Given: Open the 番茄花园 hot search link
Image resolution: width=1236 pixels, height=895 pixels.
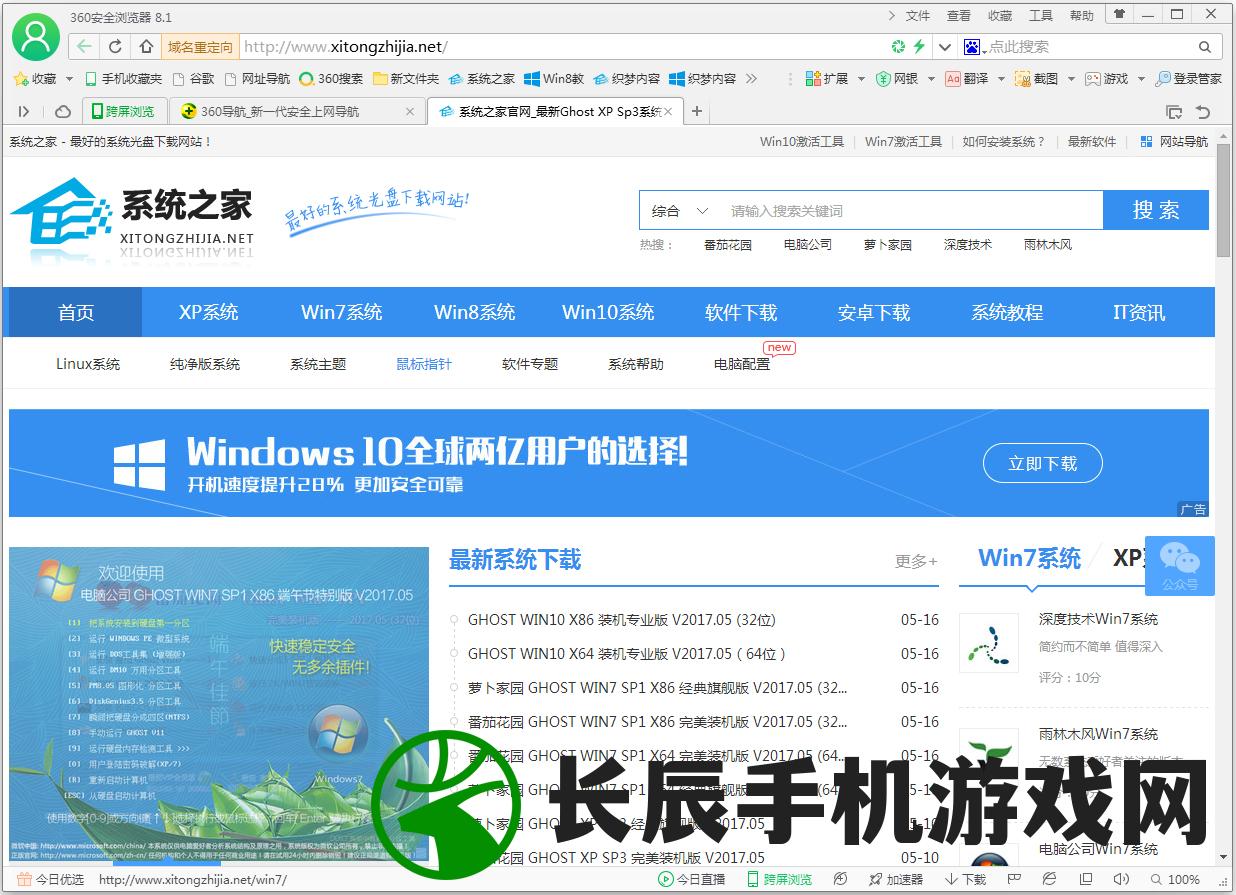Looking at the screenshot, I should (728, 244).
